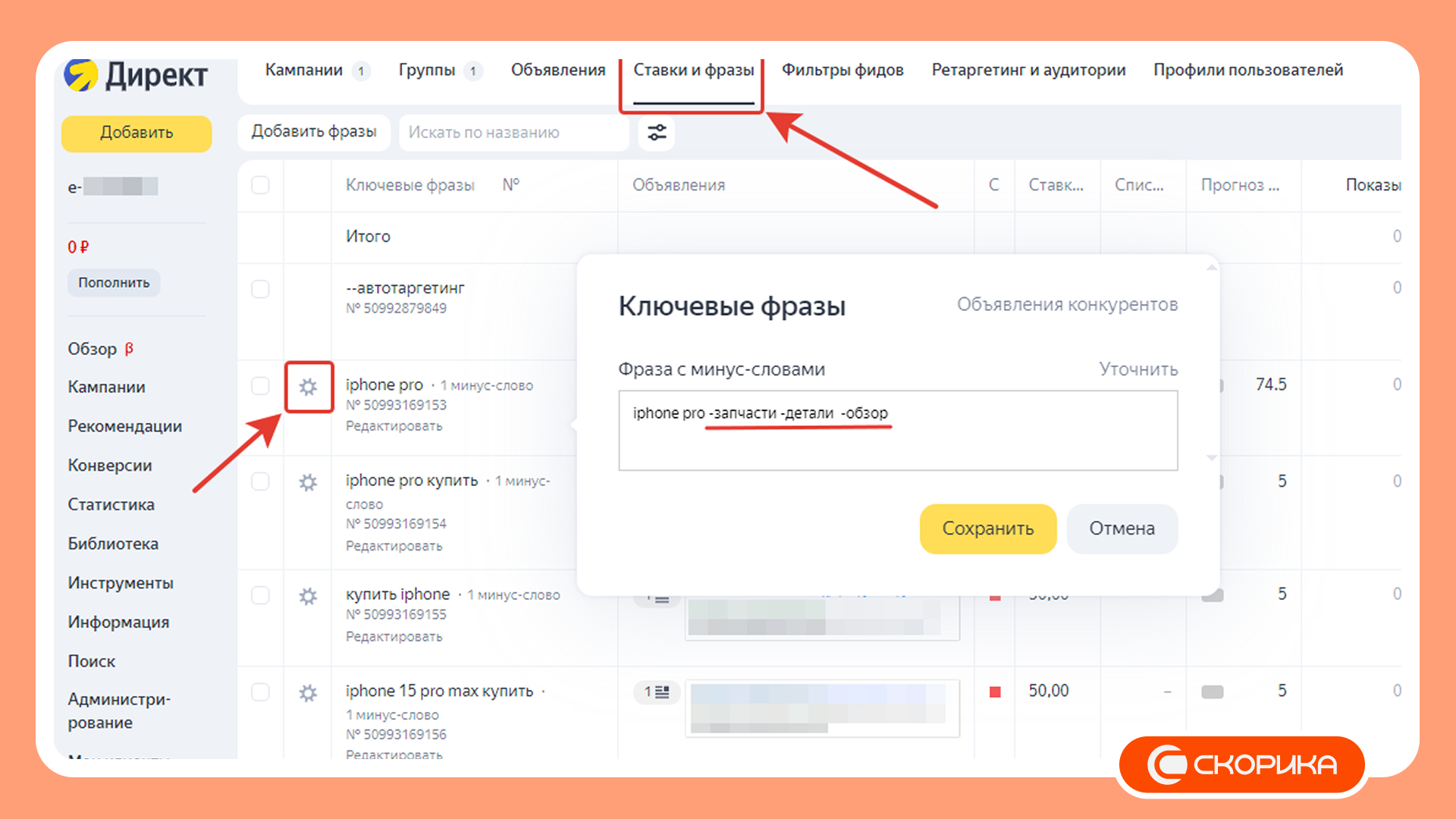Click the 50,00 bid value
The image size is (1456, 819).
click(x=1048, y=691)
